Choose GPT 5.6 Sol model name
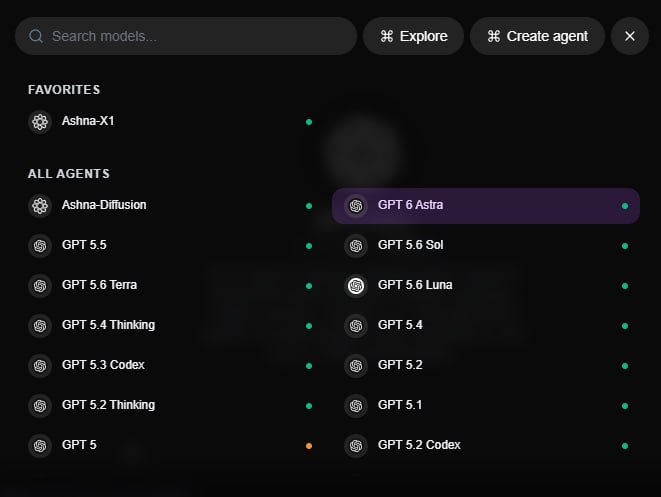The height and width of the screenshot is (497, 661). click(411, 245)
